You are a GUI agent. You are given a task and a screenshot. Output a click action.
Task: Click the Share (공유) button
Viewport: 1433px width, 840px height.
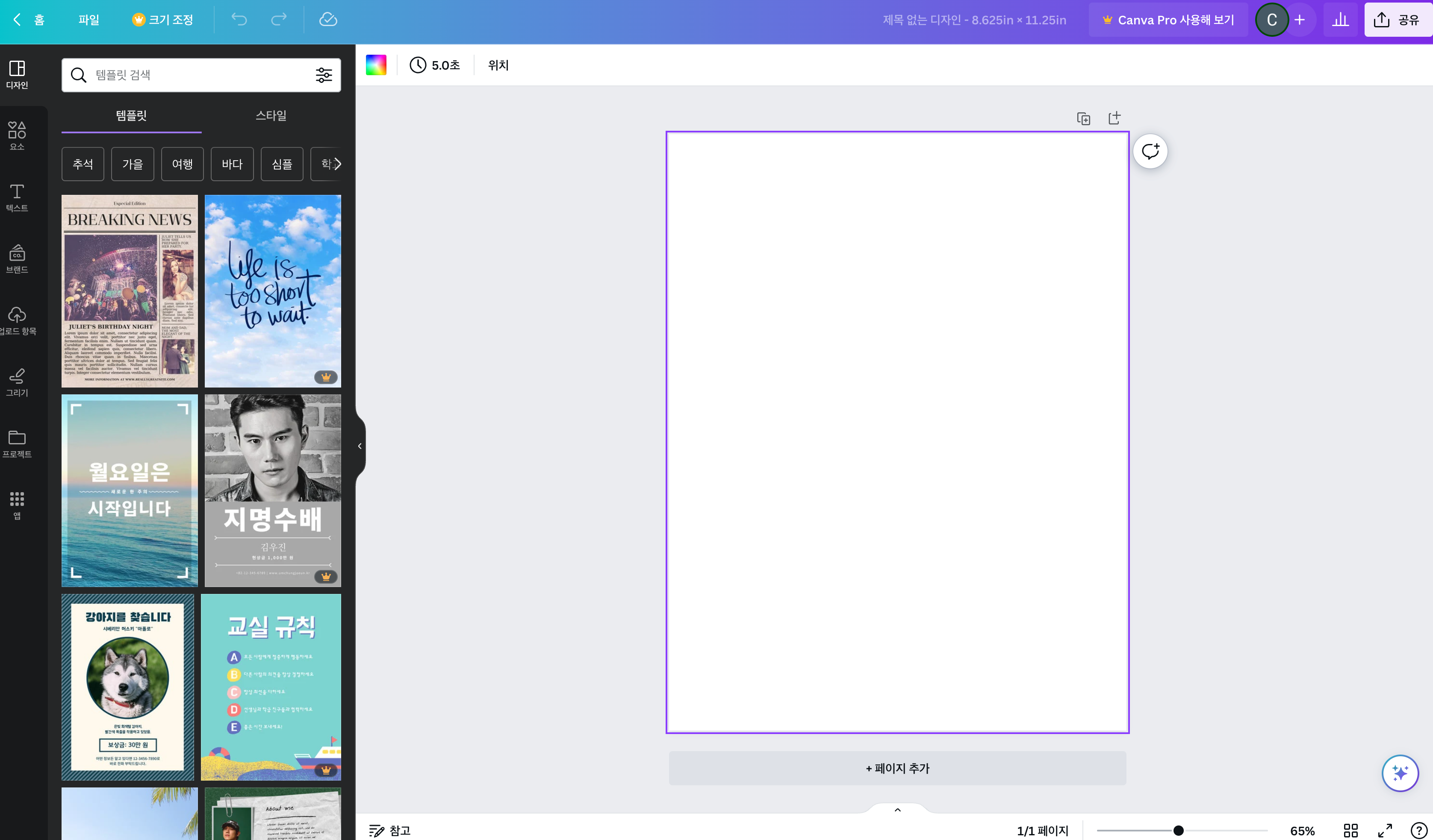tap(1397, 20)
